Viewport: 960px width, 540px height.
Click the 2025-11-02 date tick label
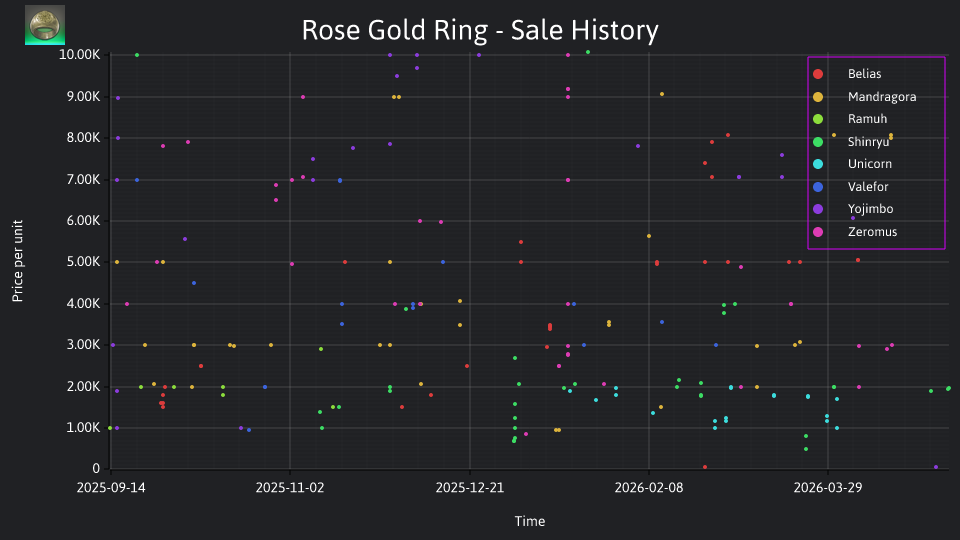[290, 488]
